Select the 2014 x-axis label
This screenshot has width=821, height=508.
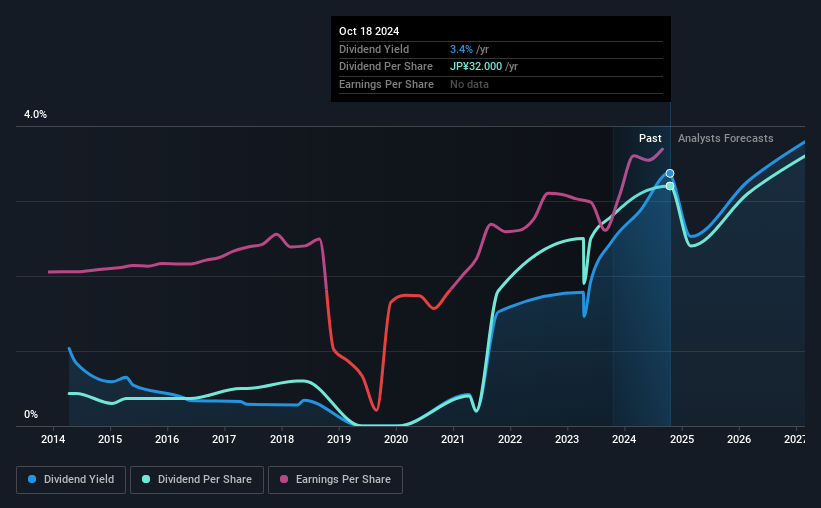tap(53, 439)
